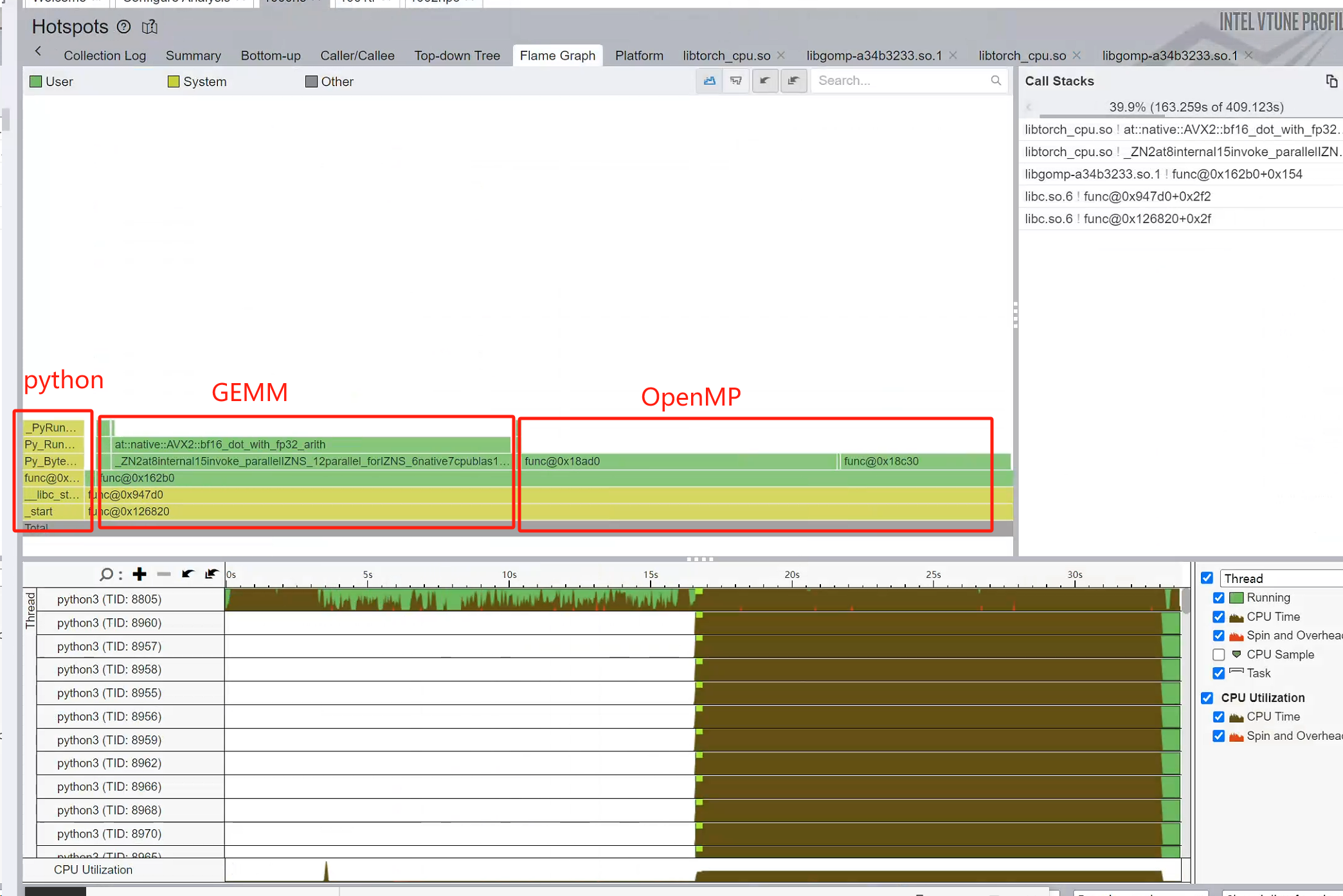Close the first libtorch_cpu.so tab

pos(781,55)
